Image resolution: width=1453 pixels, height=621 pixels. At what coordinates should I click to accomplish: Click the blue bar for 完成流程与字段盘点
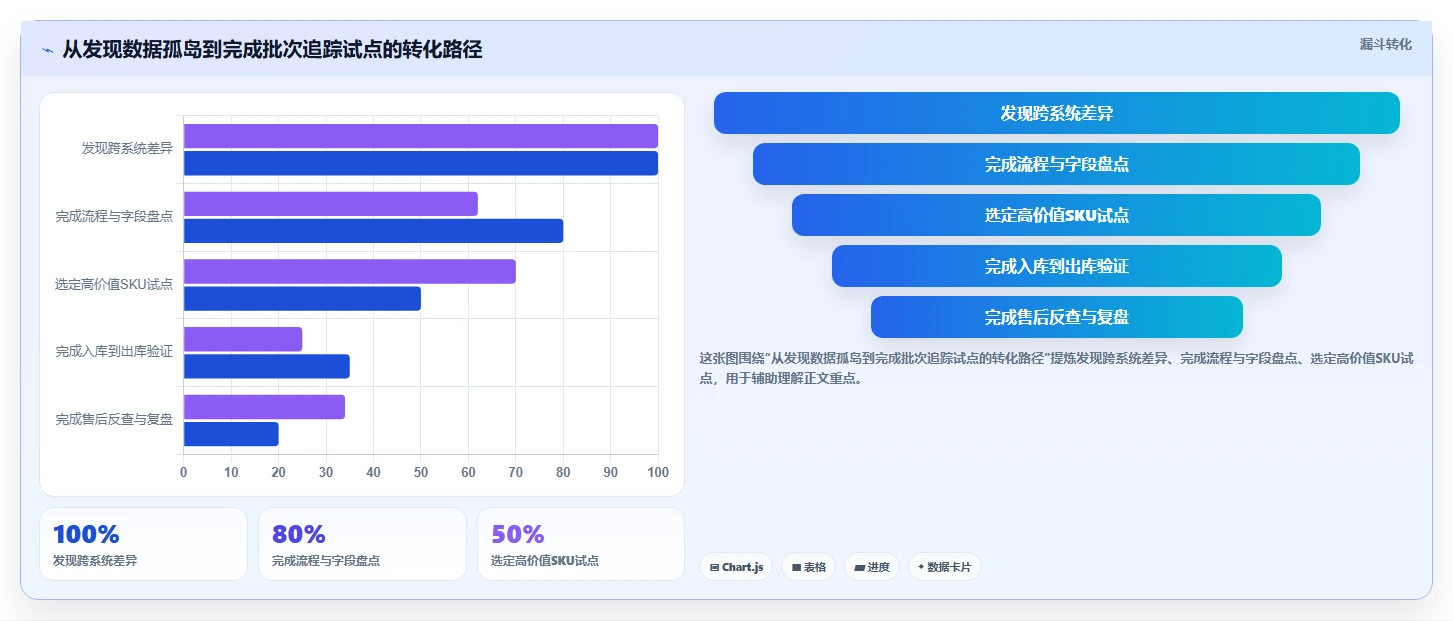pos(374,231)
